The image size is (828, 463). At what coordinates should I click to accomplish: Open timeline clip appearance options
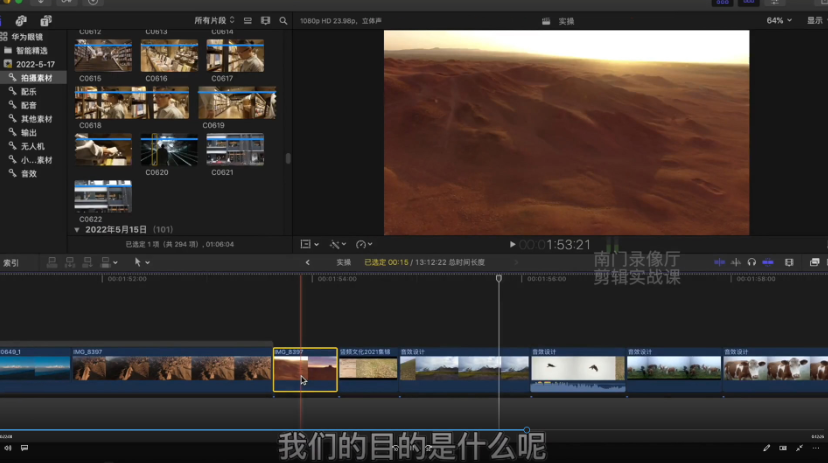[789, 262]
